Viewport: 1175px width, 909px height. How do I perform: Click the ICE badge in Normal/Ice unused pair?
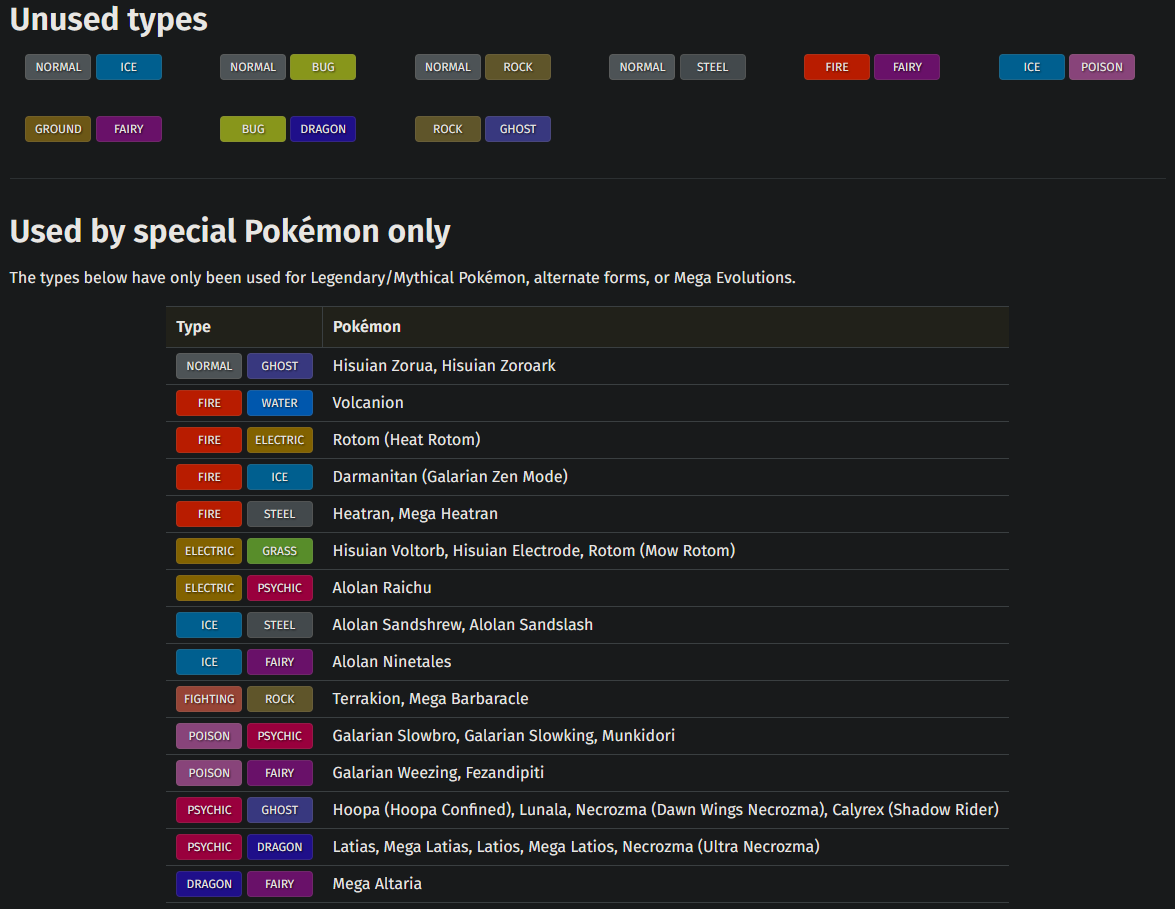pyautogui.click(x=129, y=67)
